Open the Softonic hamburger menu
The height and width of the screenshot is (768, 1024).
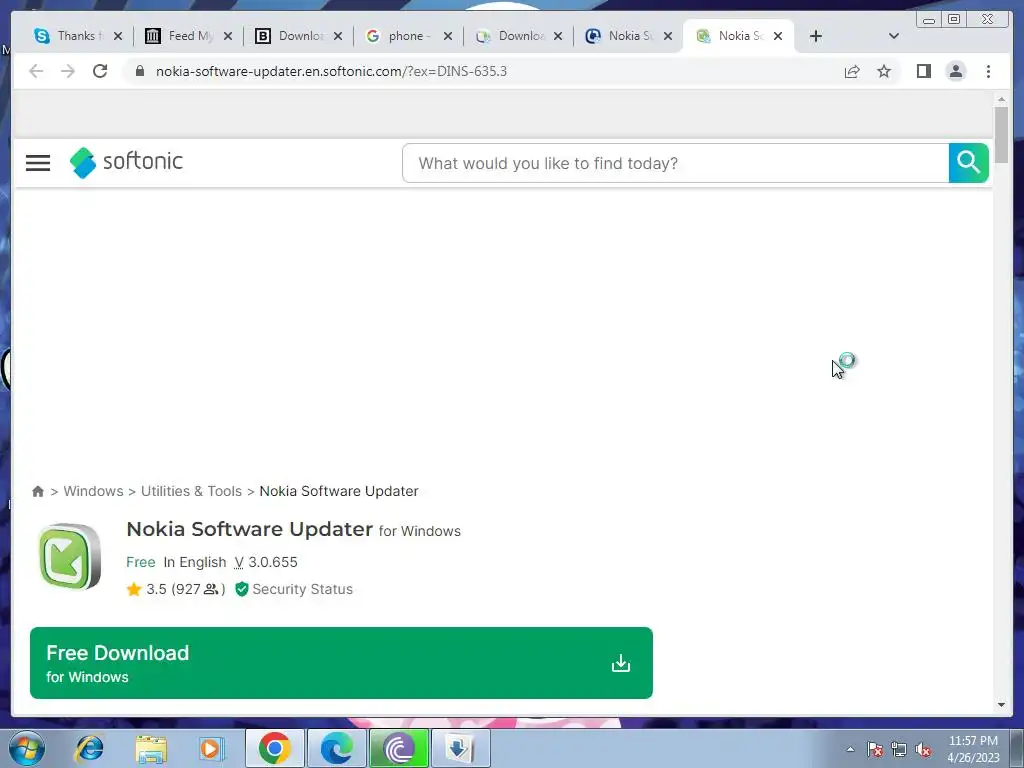coord(38,163)
